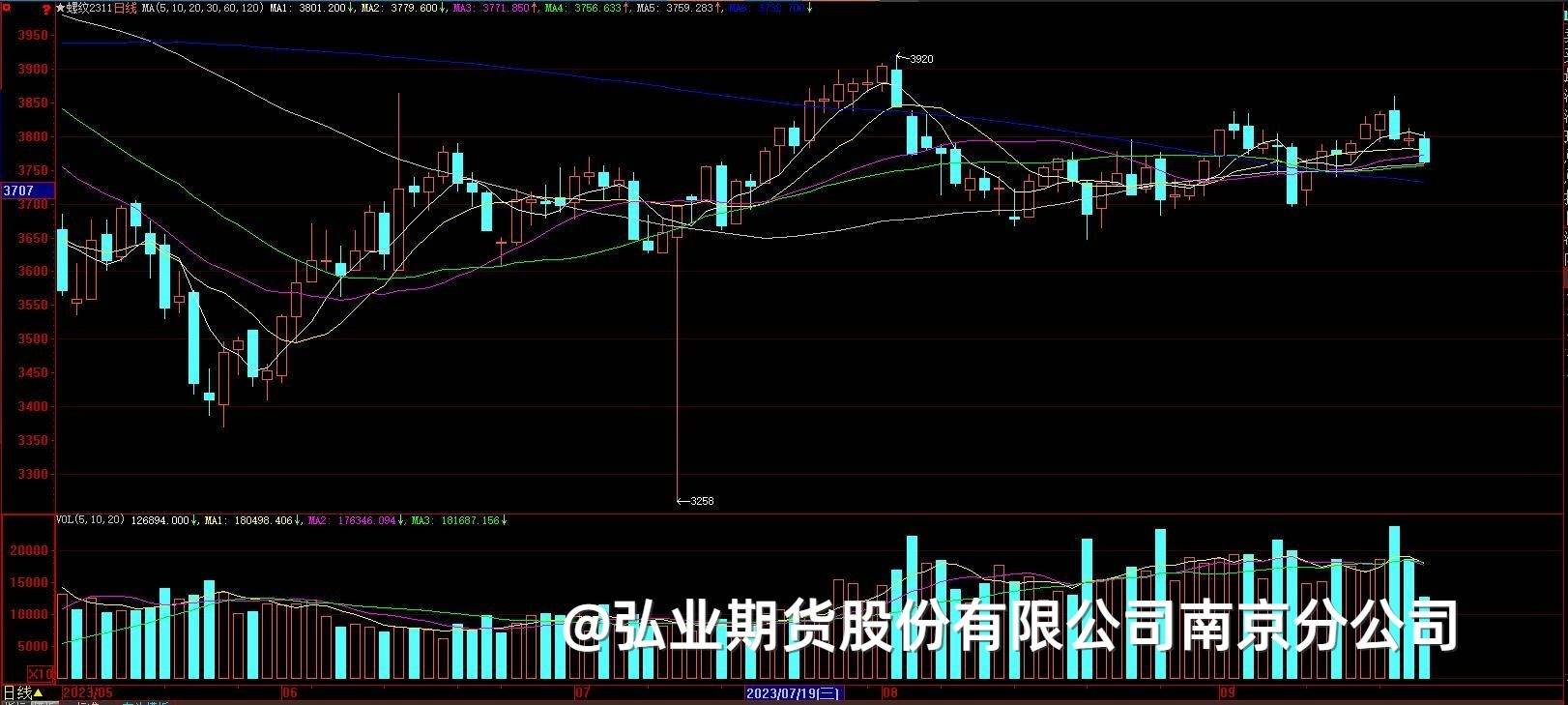Click the 06 month label on time axis
The height and width of the screenshot is (705, 1568).
pyautogui.click(x=290, y=692)
